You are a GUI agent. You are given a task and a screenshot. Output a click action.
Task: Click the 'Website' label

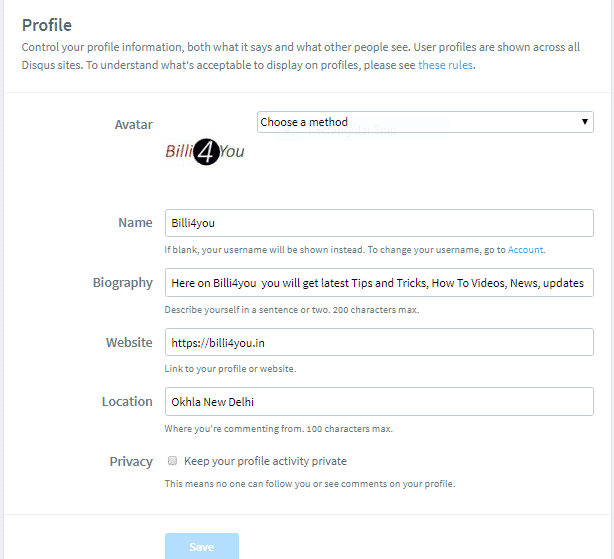pos(129,343)
